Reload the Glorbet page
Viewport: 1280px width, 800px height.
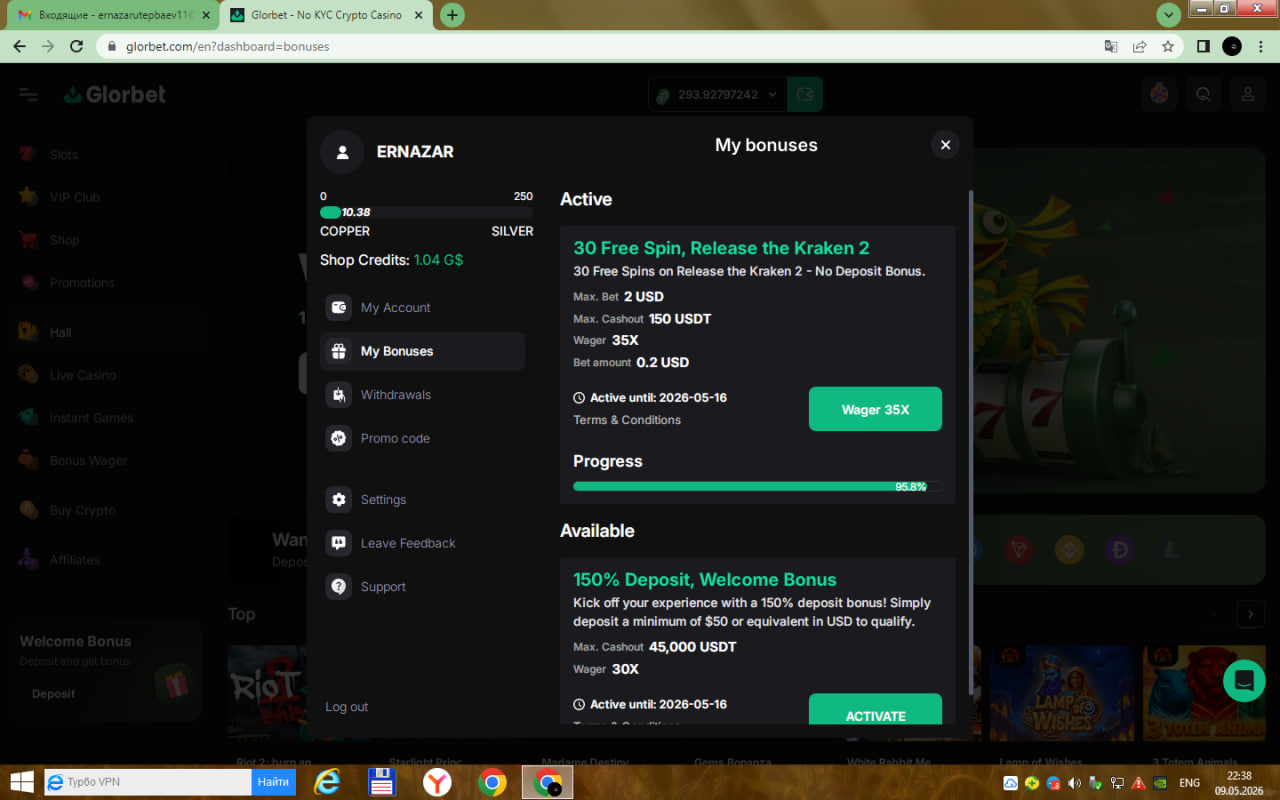click(x=77, y=46)
